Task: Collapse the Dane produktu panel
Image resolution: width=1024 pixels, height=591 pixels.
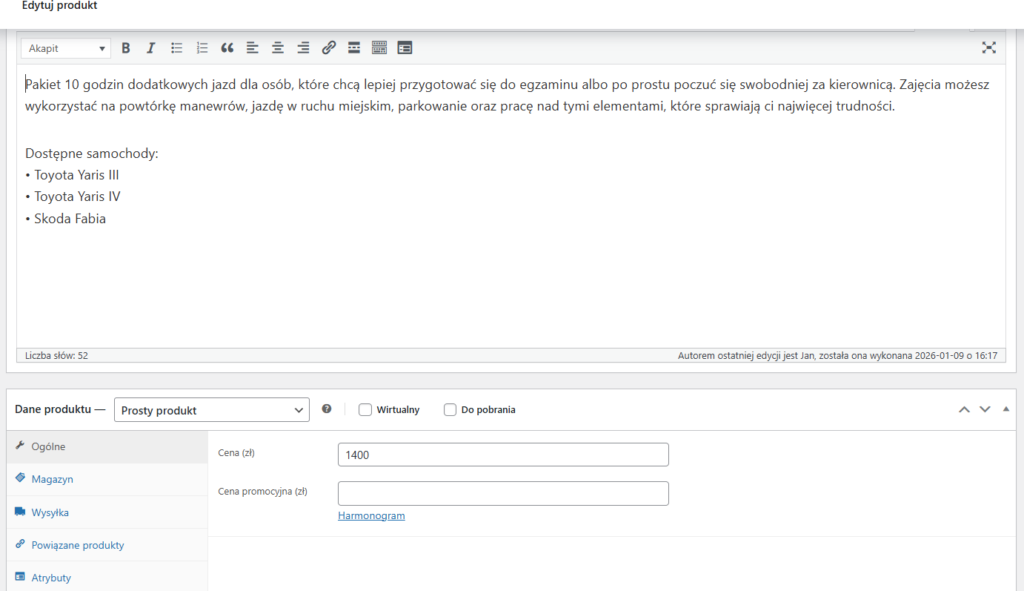Action: 1005,410
